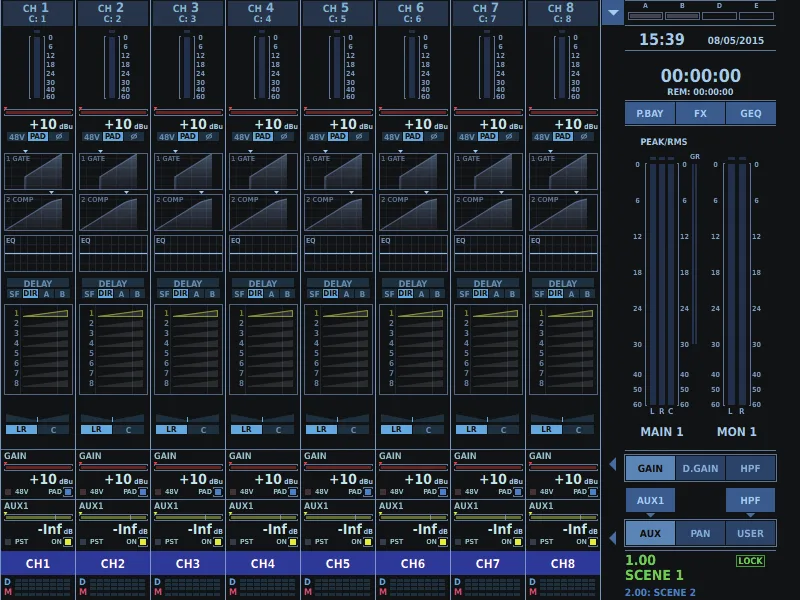Viewport: 800px width, 600px height.
Task: Open the FX tab
Action: click(701, 113)
